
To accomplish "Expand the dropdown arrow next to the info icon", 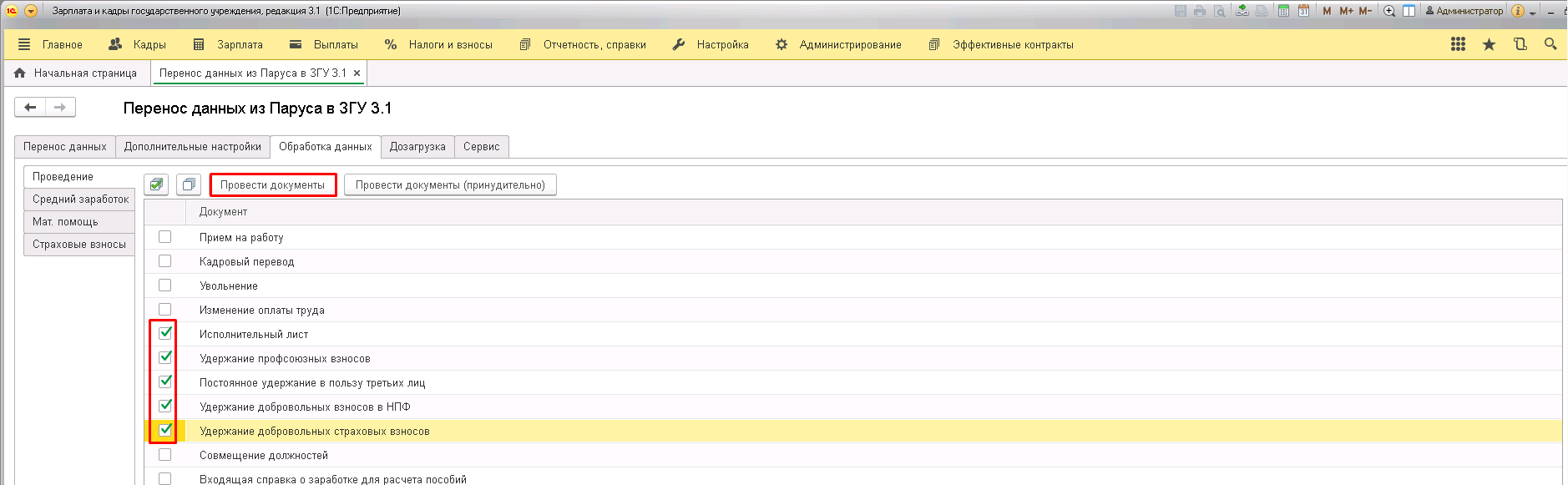I will [1532, 12].
